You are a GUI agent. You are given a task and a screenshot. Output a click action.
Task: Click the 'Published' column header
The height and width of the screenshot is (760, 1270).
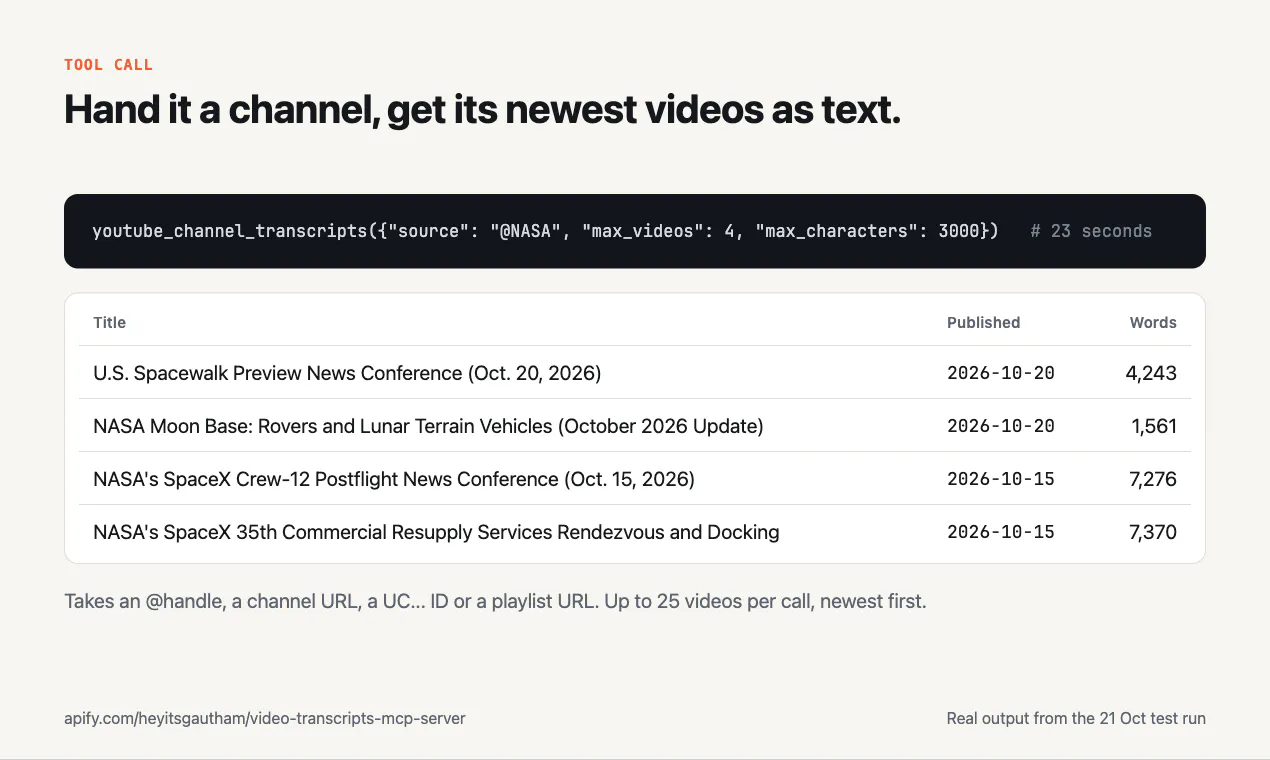point(983,322)
